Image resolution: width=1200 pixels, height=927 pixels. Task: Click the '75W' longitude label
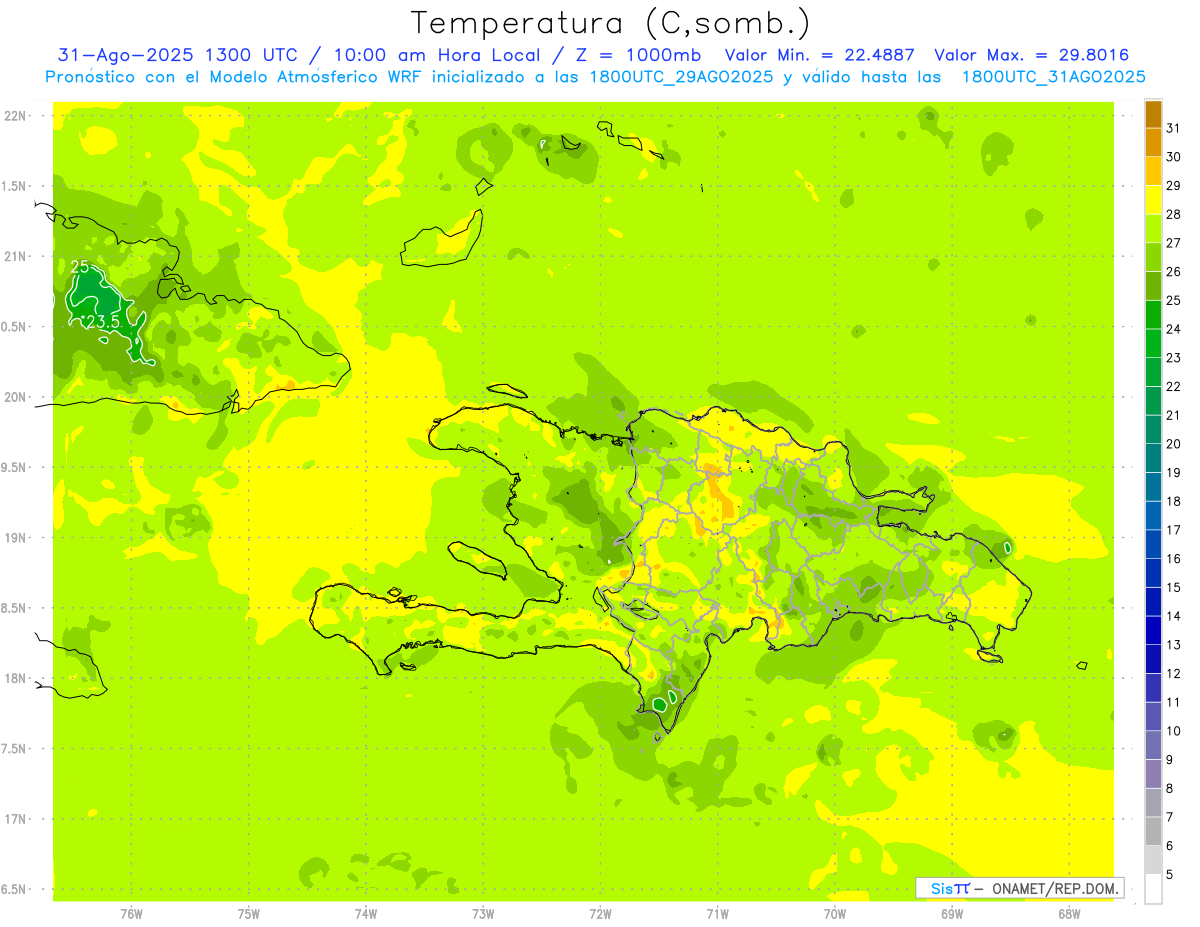(249, 913)
